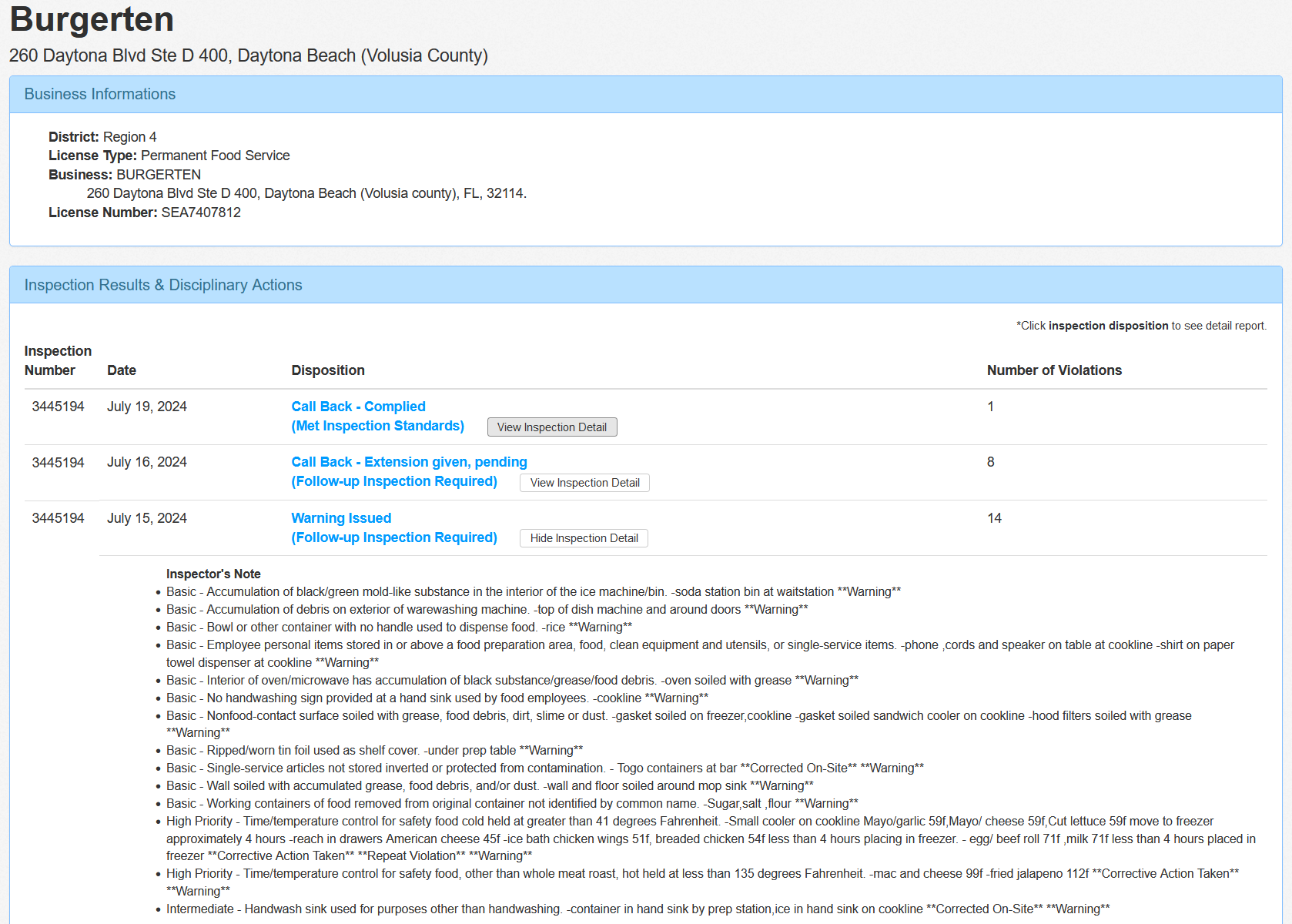1292x924 pixels.
Task: Expand inspection detail for July 16 inspection
Action: point(584,483)
